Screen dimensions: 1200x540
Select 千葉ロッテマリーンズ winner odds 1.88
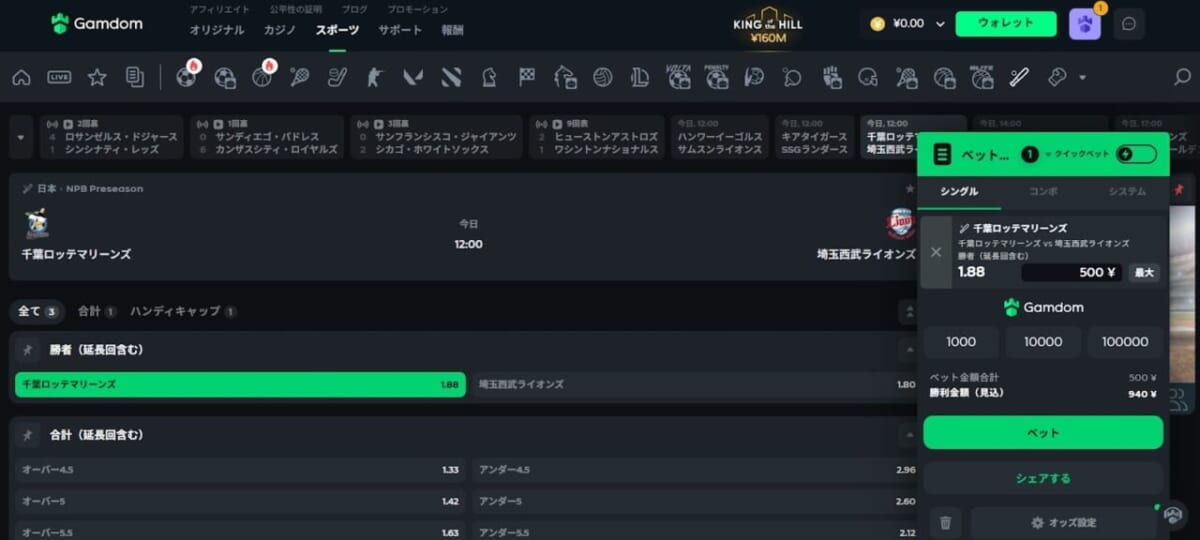click(240, 384)
